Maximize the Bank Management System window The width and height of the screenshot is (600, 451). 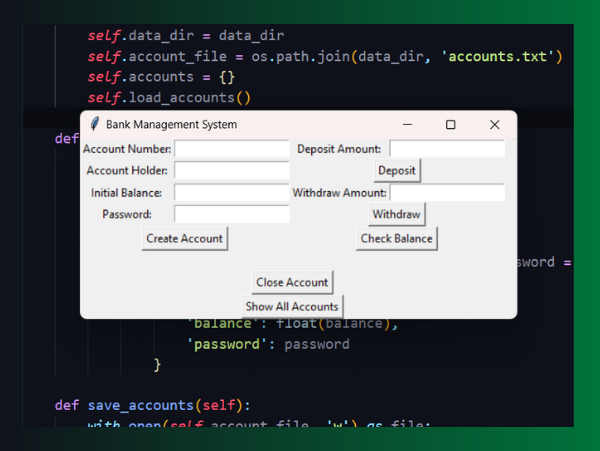[450, 125]
